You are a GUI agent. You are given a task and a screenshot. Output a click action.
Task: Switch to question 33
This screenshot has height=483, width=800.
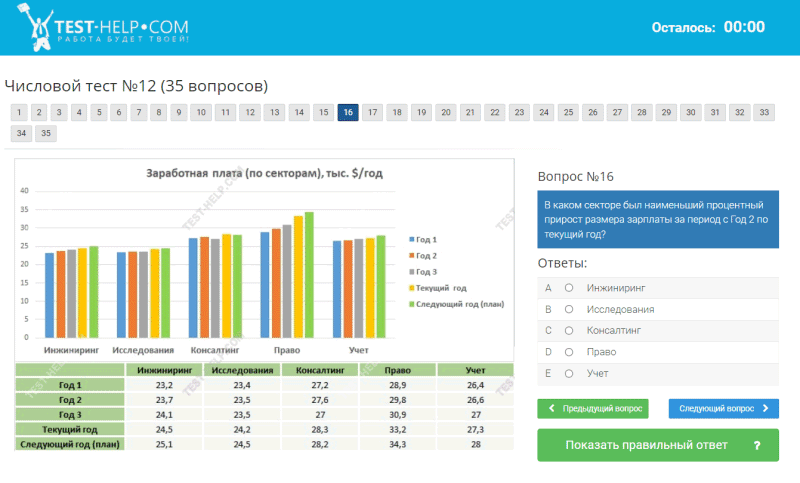pos(764,112)
